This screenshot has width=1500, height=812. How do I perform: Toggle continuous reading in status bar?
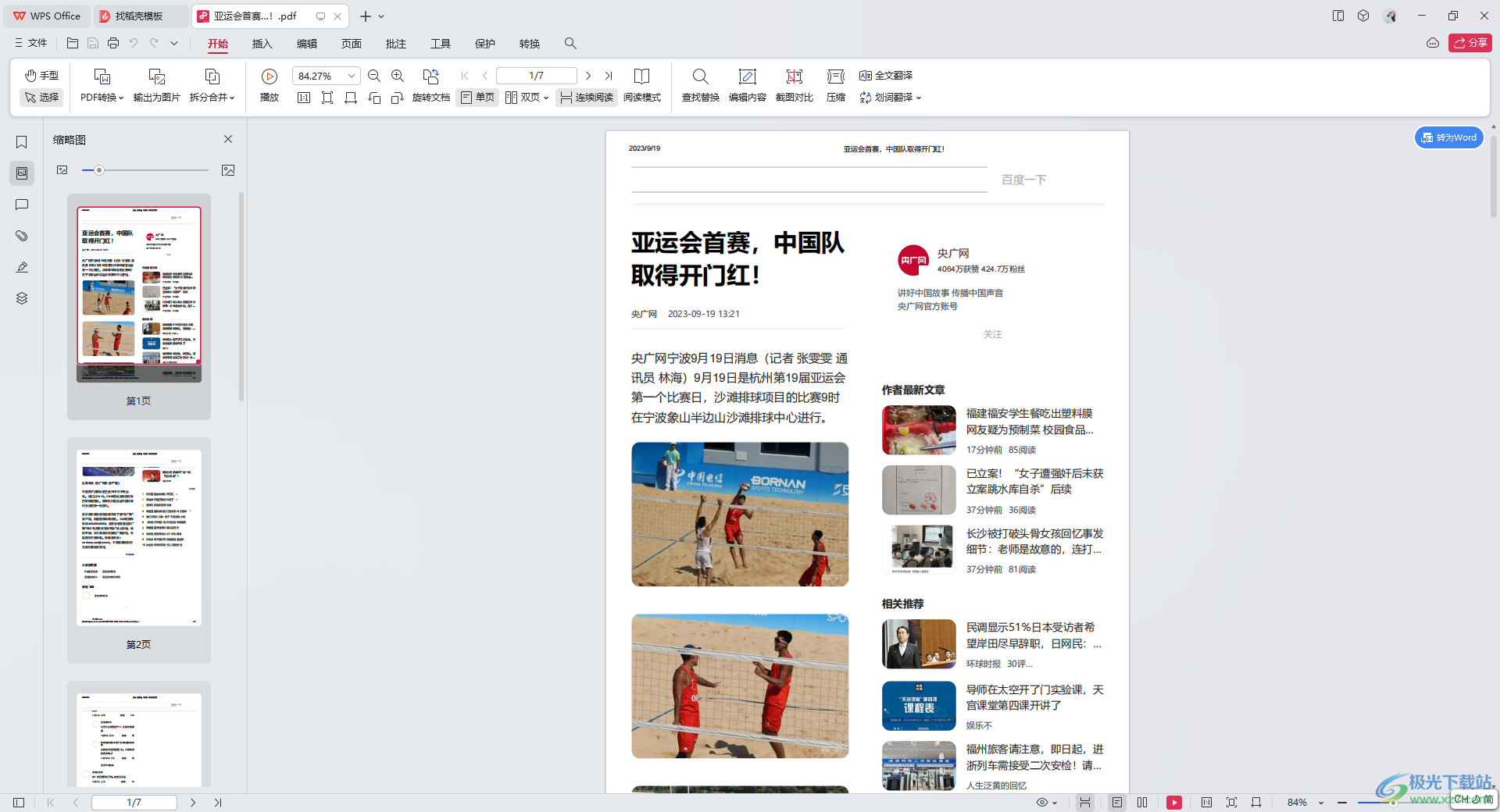click(x=1085, y=802)
